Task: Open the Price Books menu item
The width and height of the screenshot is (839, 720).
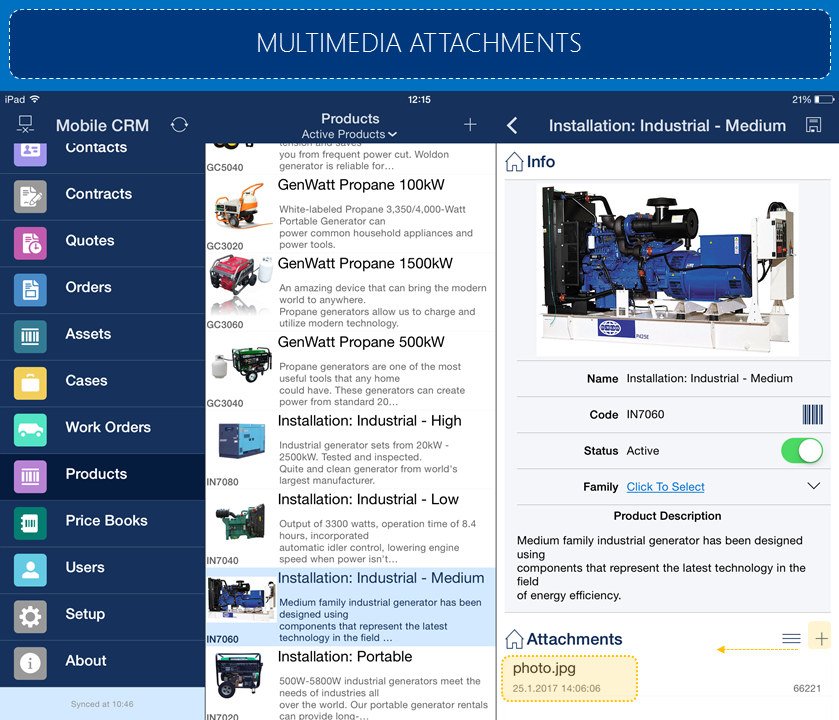Action: point(106,521)
